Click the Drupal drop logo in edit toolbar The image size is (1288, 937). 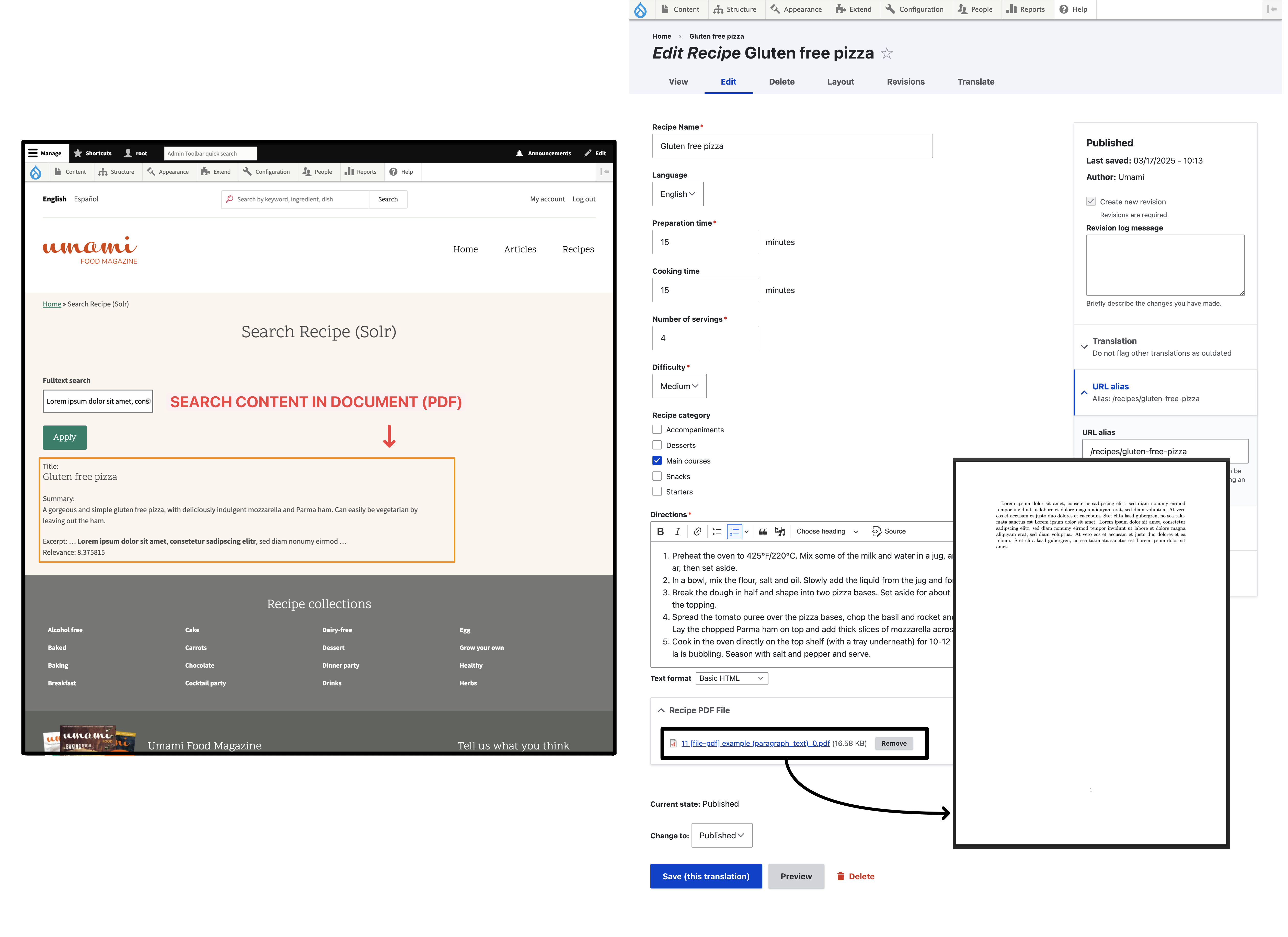pos(641,10)
